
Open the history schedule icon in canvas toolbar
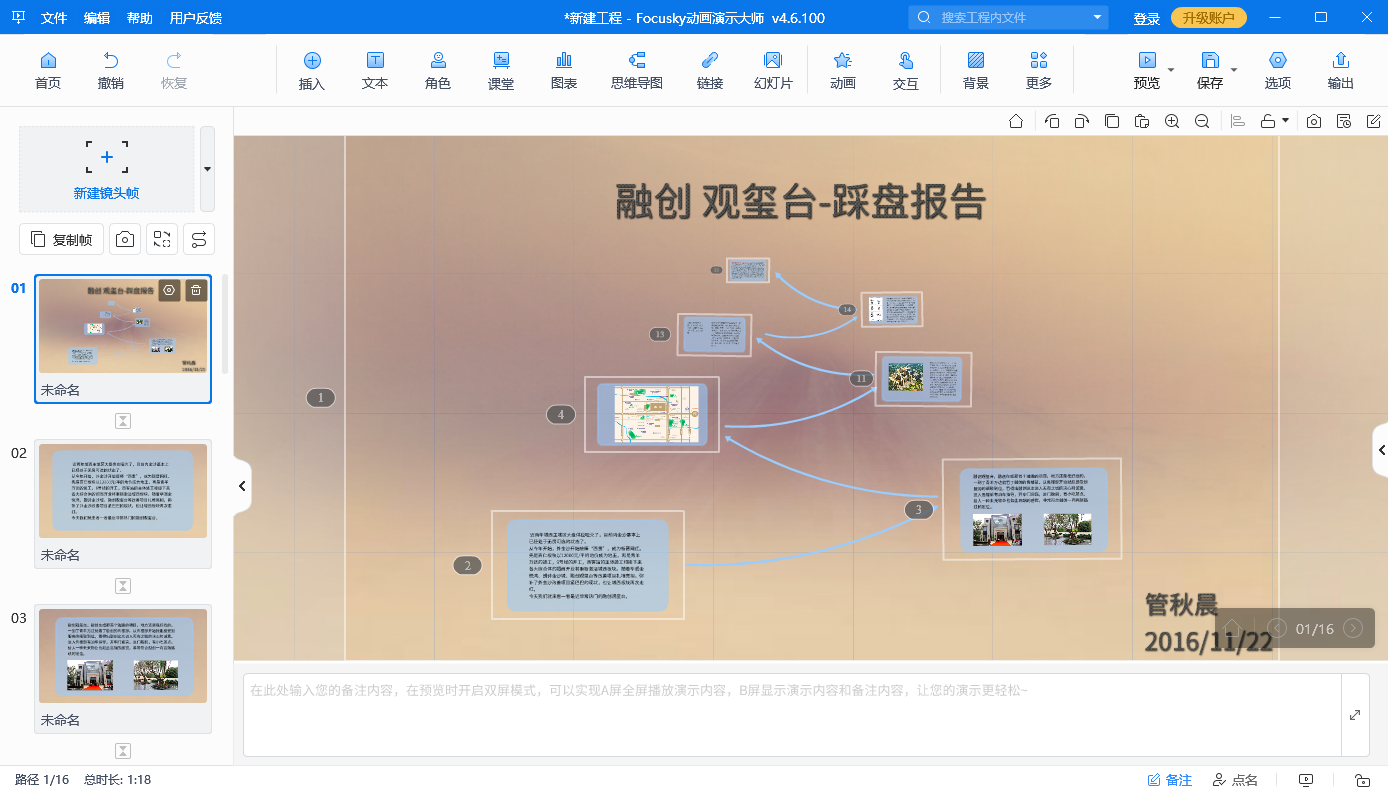pos(1344,121)
